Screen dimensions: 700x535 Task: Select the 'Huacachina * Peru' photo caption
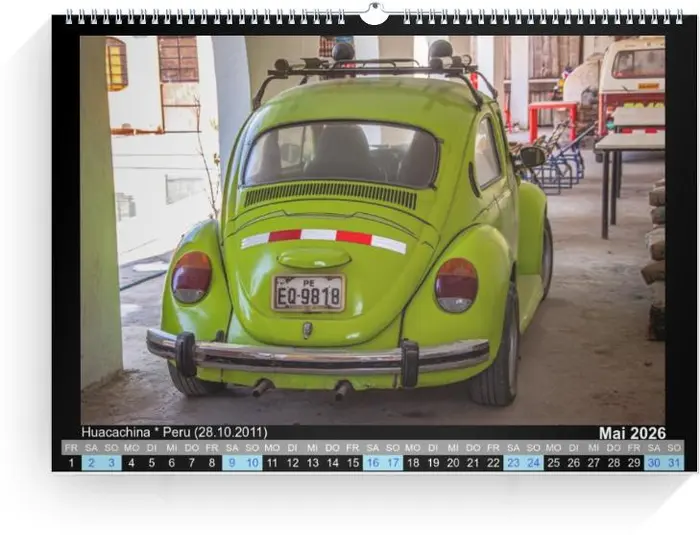[x=174, y=433]
